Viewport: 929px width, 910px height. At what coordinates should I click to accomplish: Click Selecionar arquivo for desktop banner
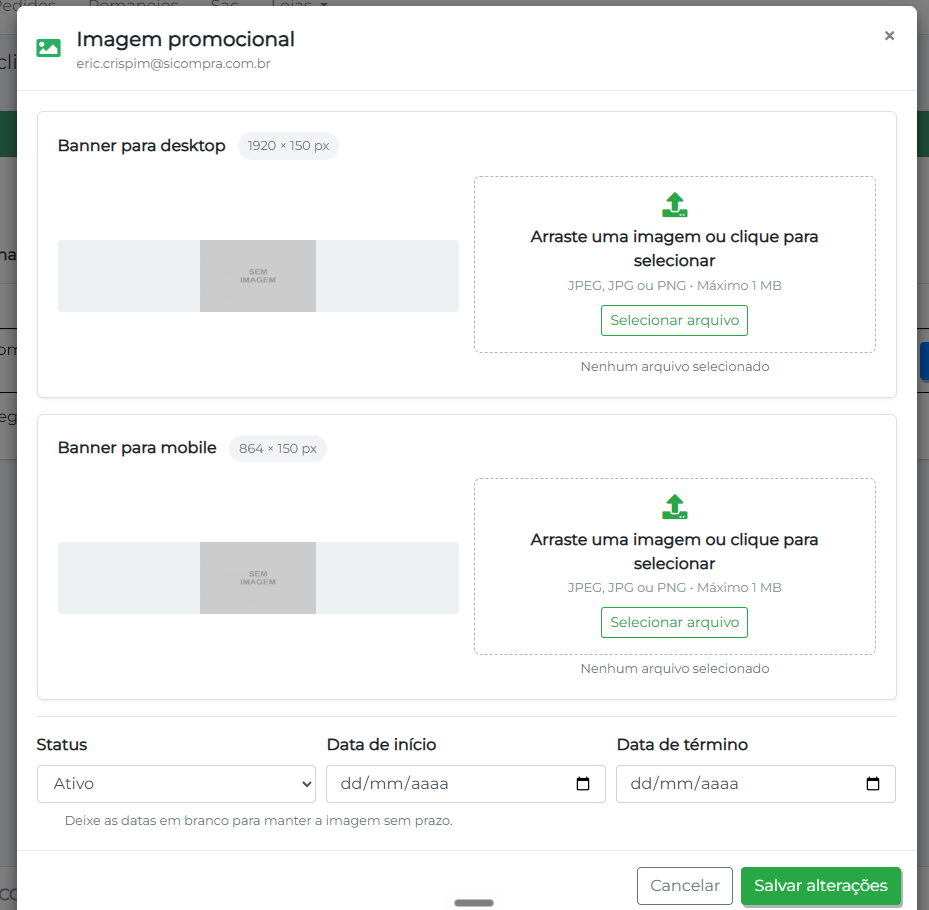674,321
